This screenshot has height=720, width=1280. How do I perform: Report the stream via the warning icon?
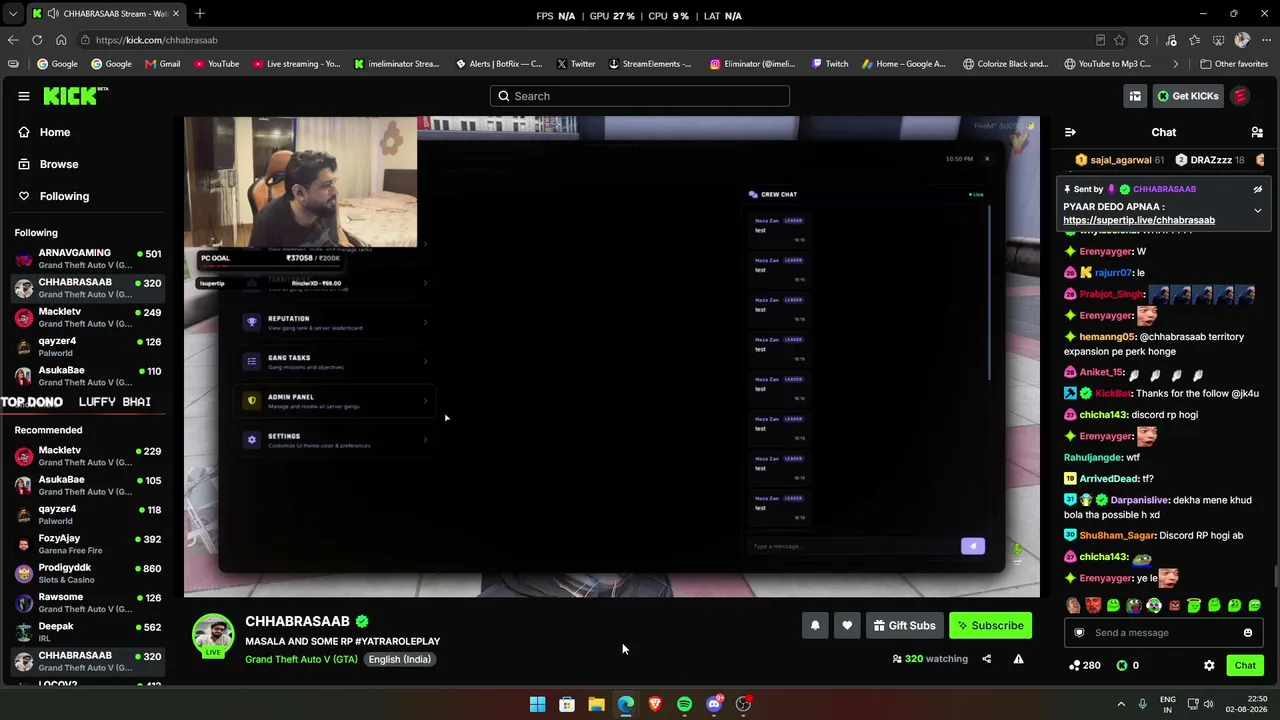click(x=1018, y=659)
